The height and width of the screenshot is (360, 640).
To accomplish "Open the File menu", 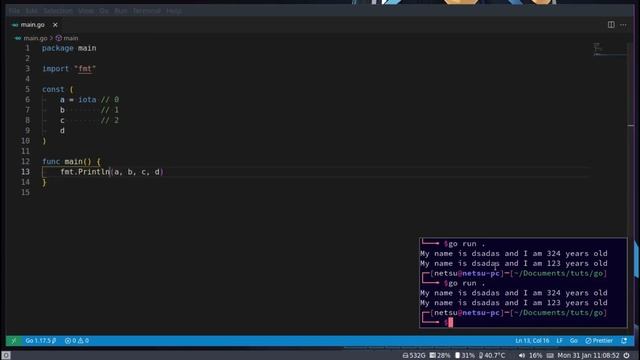I will 14,11.
